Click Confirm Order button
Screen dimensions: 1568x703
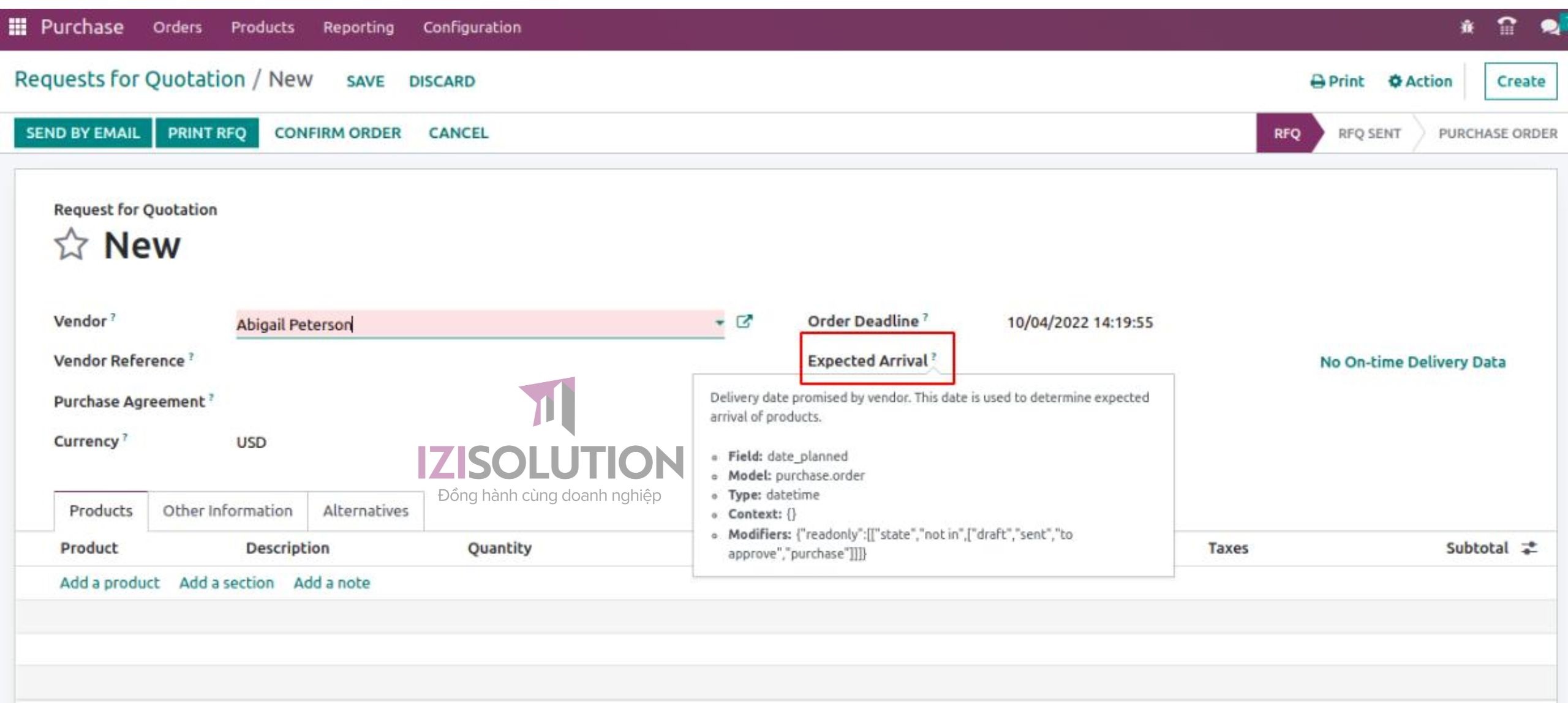pyautogui.click(x=337, y=133)
